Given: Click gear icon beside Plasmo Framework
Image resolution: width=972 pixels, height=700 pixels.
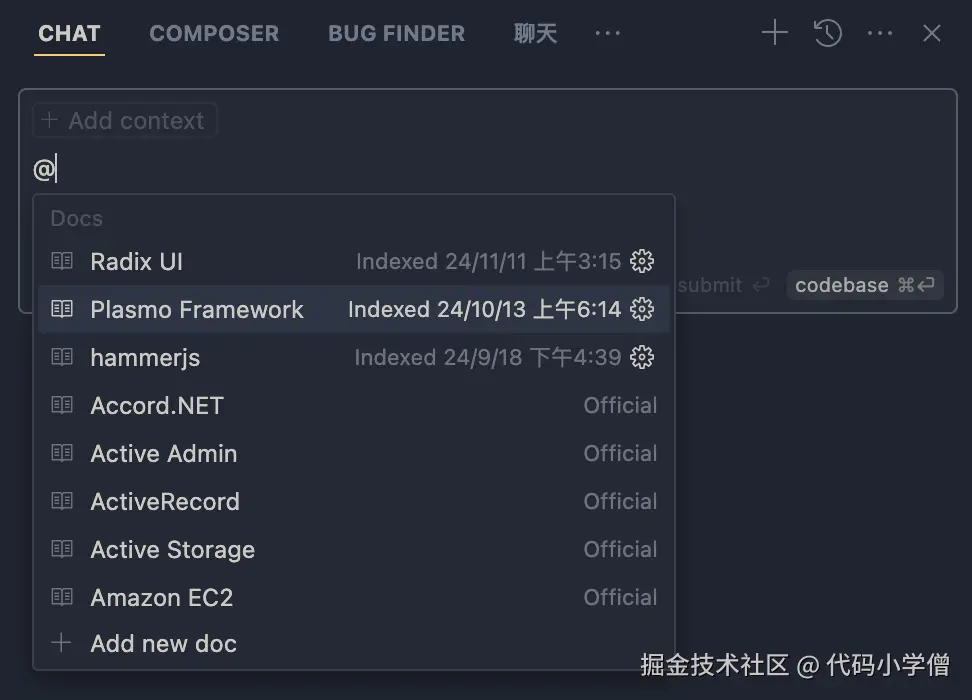Looking at the screenshot, I should (643, 309).
